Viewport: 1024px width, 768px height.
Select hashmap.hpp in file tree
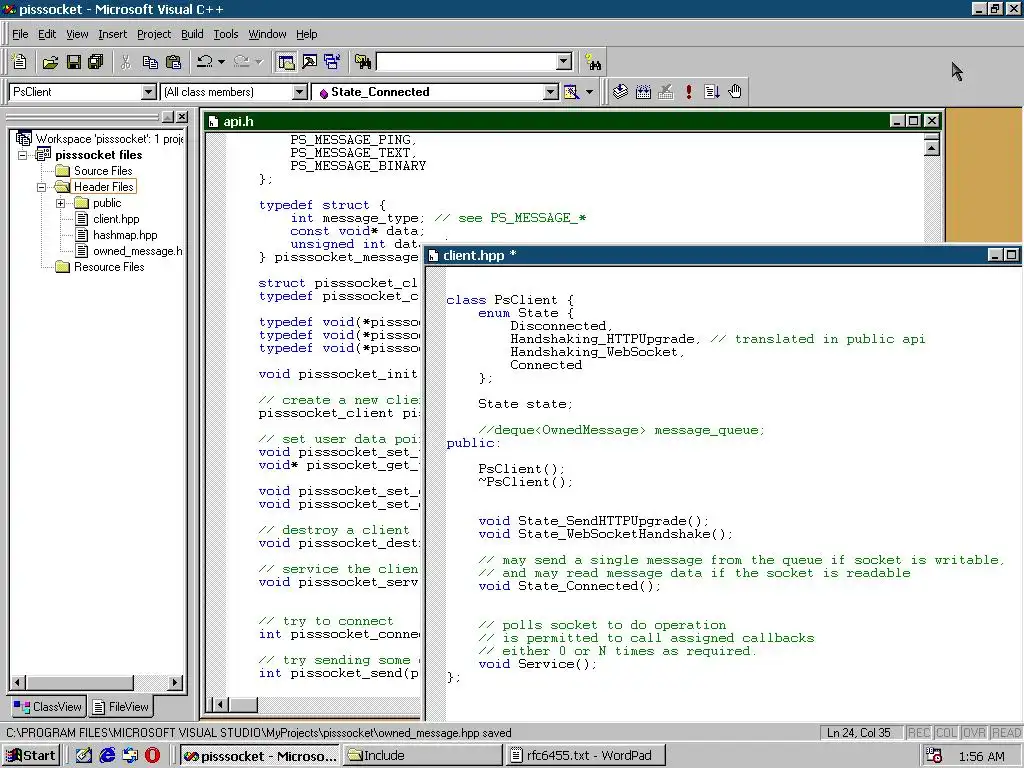point(125,235)
